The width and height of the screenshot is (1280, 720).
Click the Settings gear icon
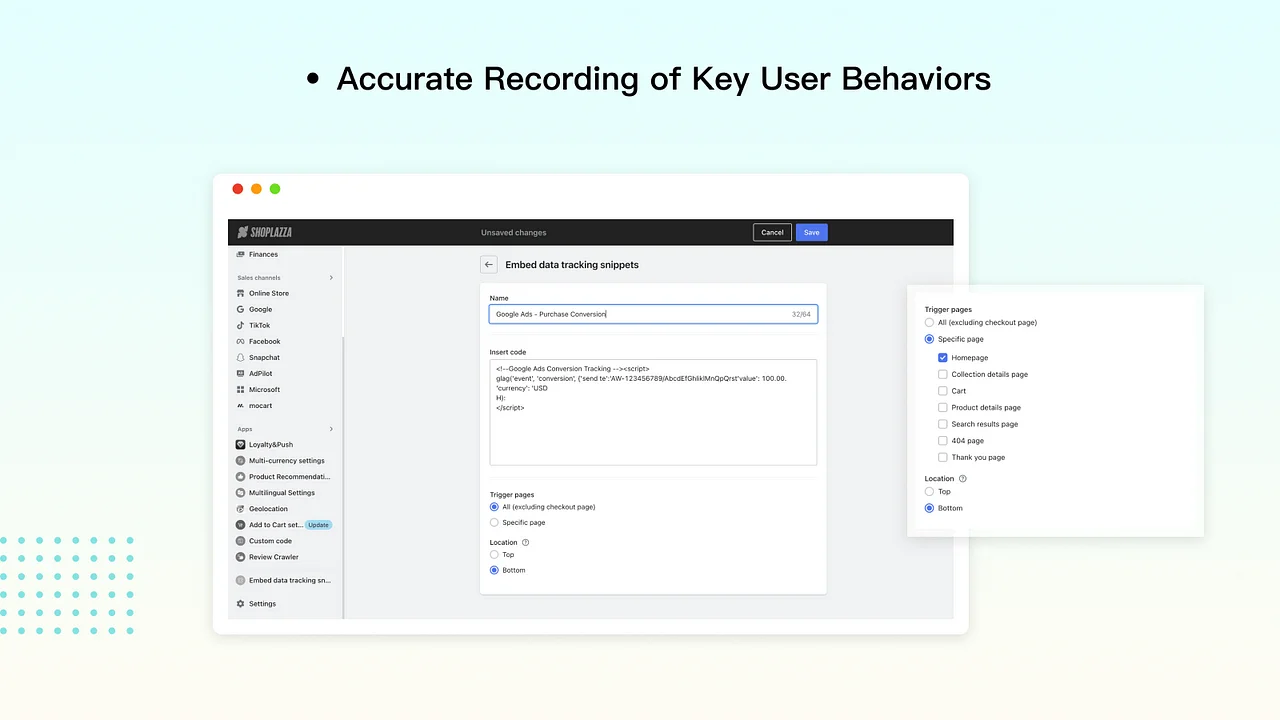[240, 604]
